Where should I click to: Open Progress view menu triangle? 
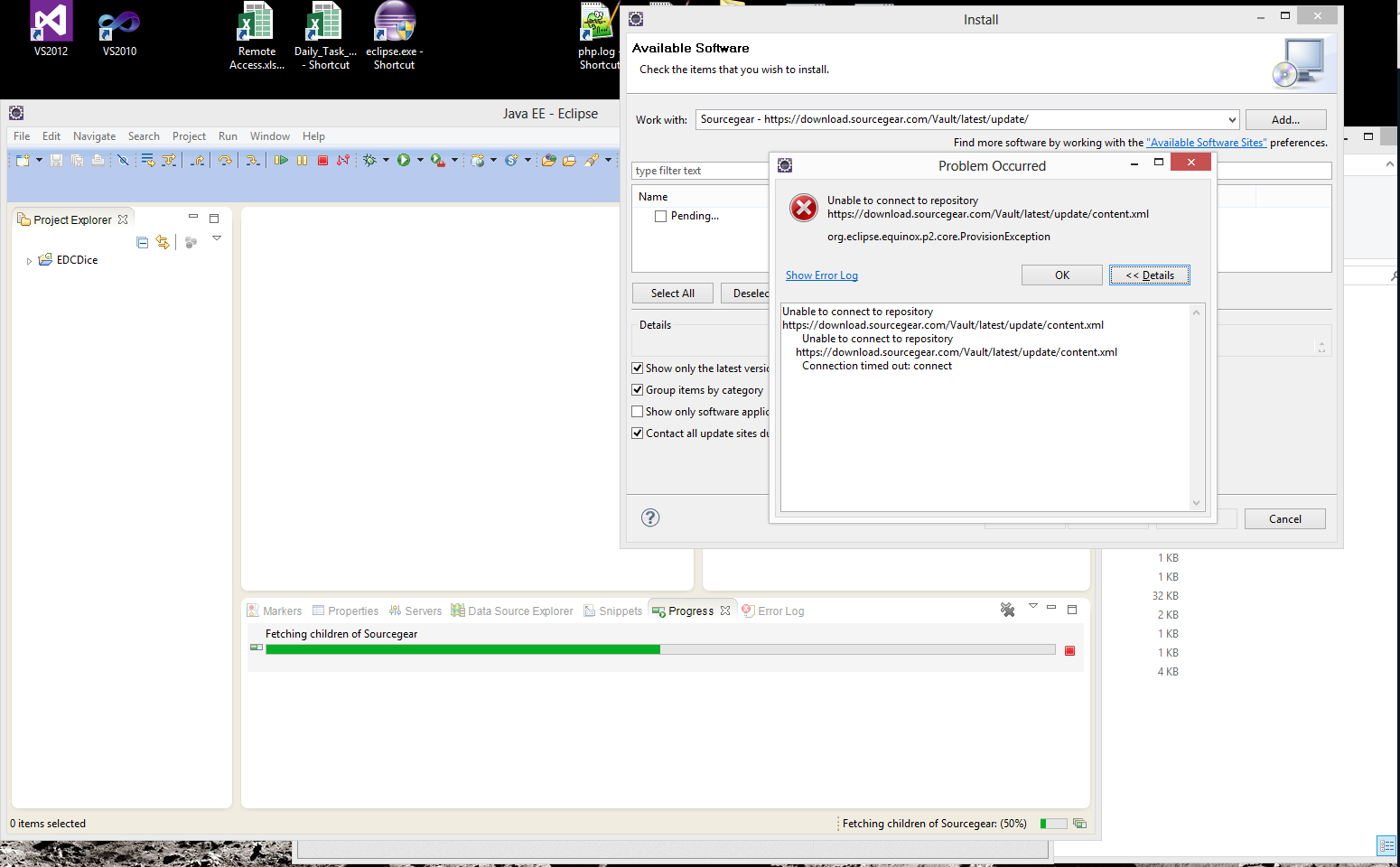(1033, 606)
